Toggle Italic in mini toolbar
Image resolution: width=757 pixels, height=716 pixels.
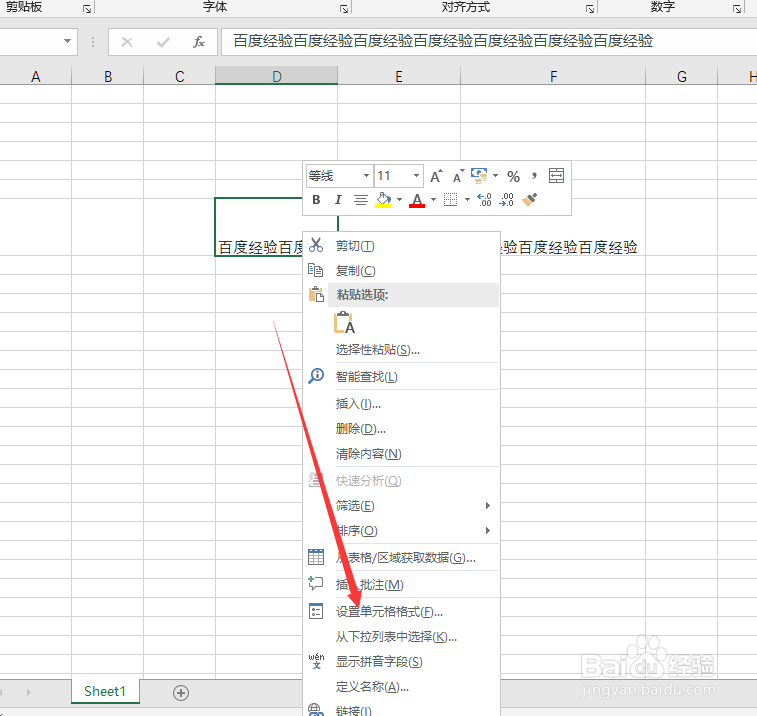click(338, 199)
